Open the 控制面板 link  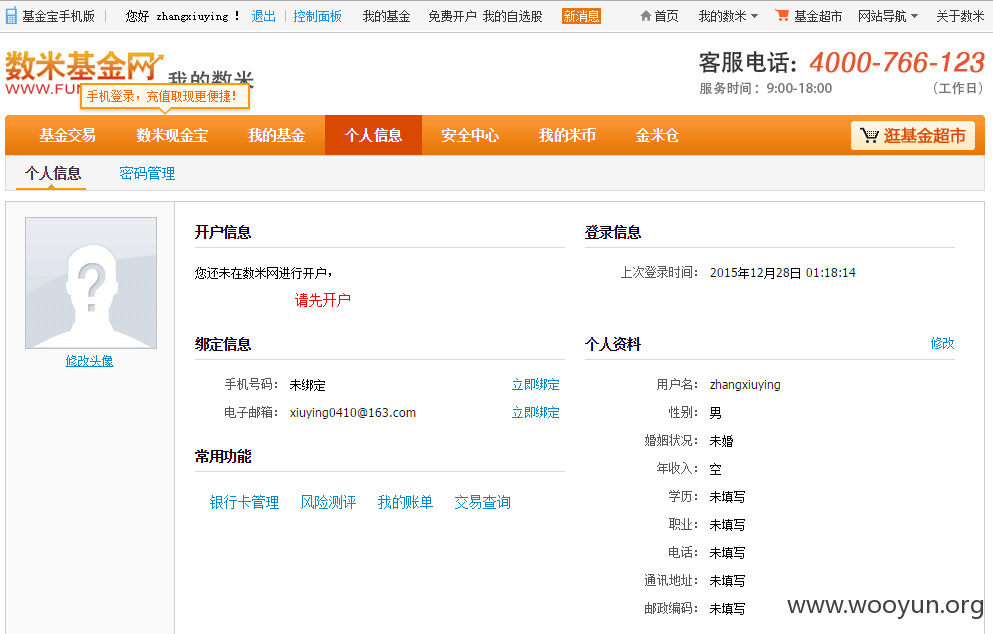[317, 16]
